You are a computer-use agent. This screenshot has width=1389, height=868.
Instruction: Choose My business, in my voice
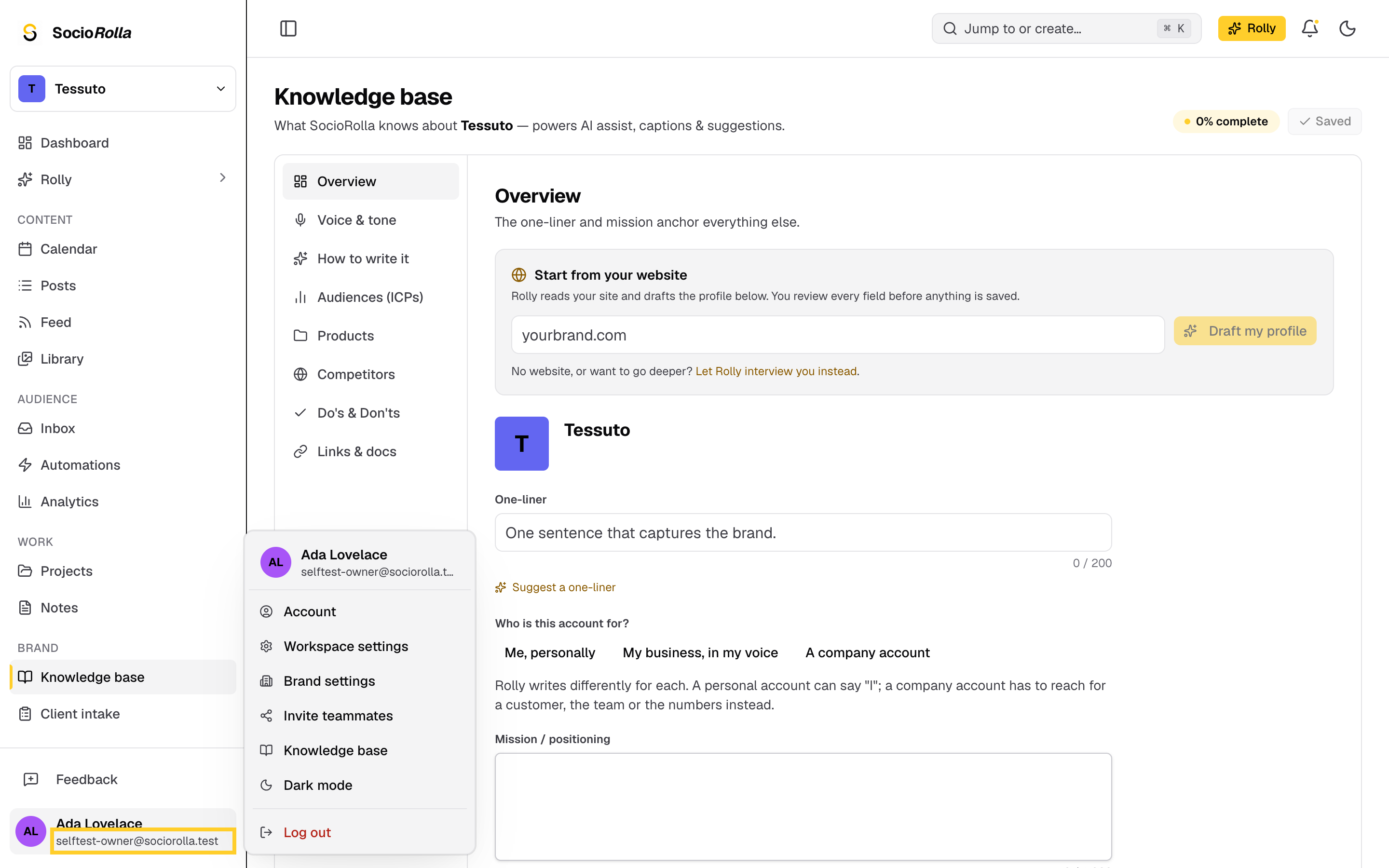click(700, 653)
